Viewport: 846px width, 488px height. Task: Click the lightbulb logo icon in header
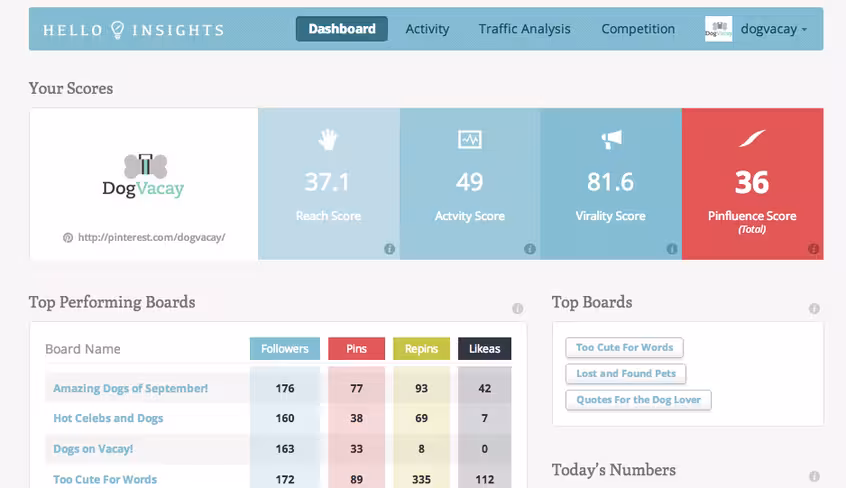click(x=118, y=29)
